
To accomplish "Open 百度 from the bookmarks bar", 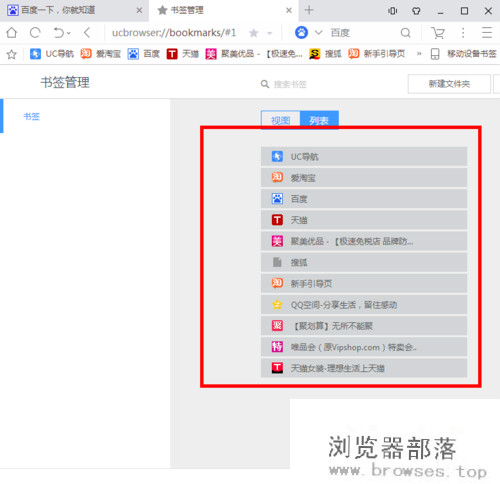I will [144, 54].
